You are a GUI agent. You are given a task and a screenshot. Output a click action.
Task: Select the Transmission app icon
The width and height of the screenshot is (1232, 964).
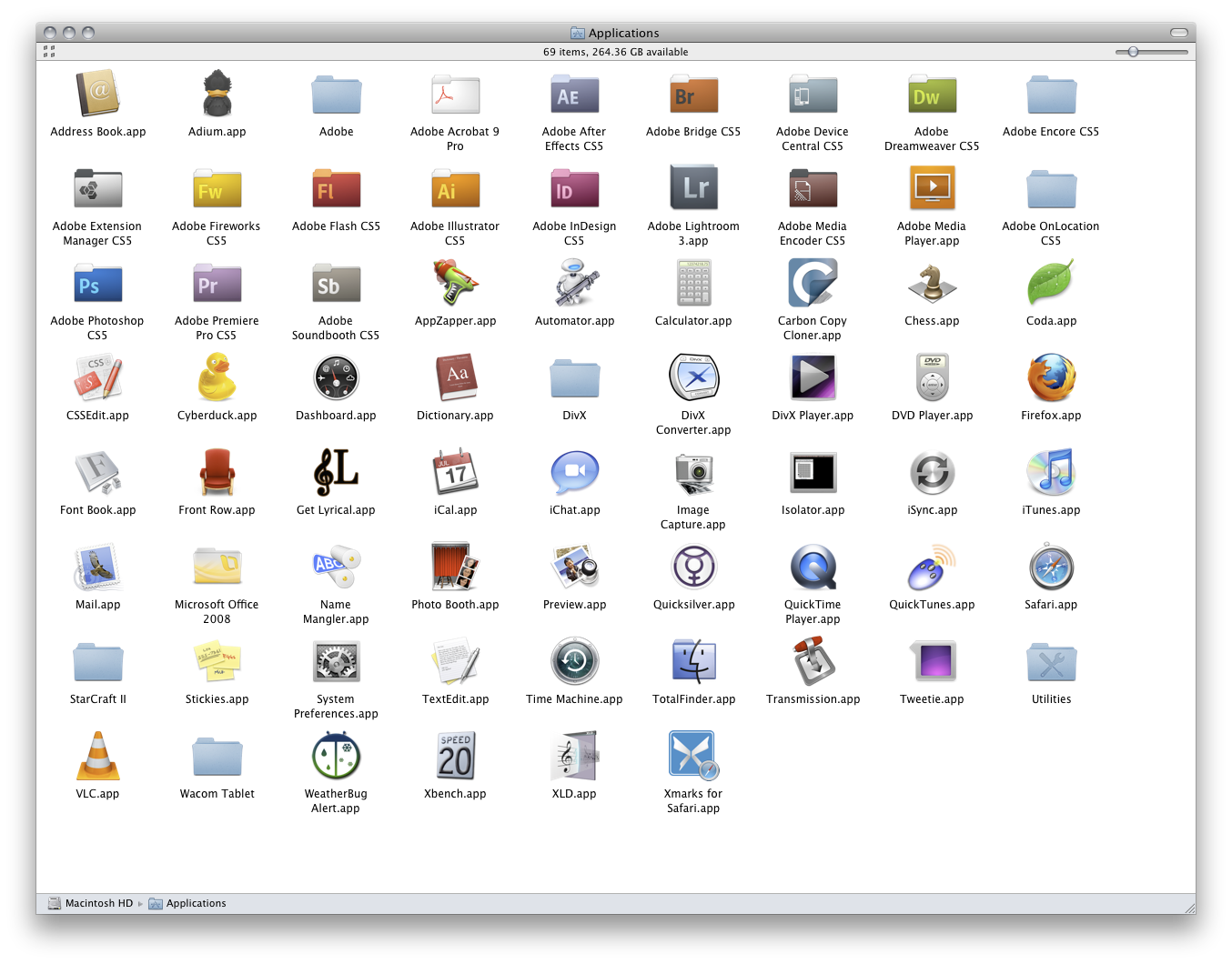click(813, 661)
